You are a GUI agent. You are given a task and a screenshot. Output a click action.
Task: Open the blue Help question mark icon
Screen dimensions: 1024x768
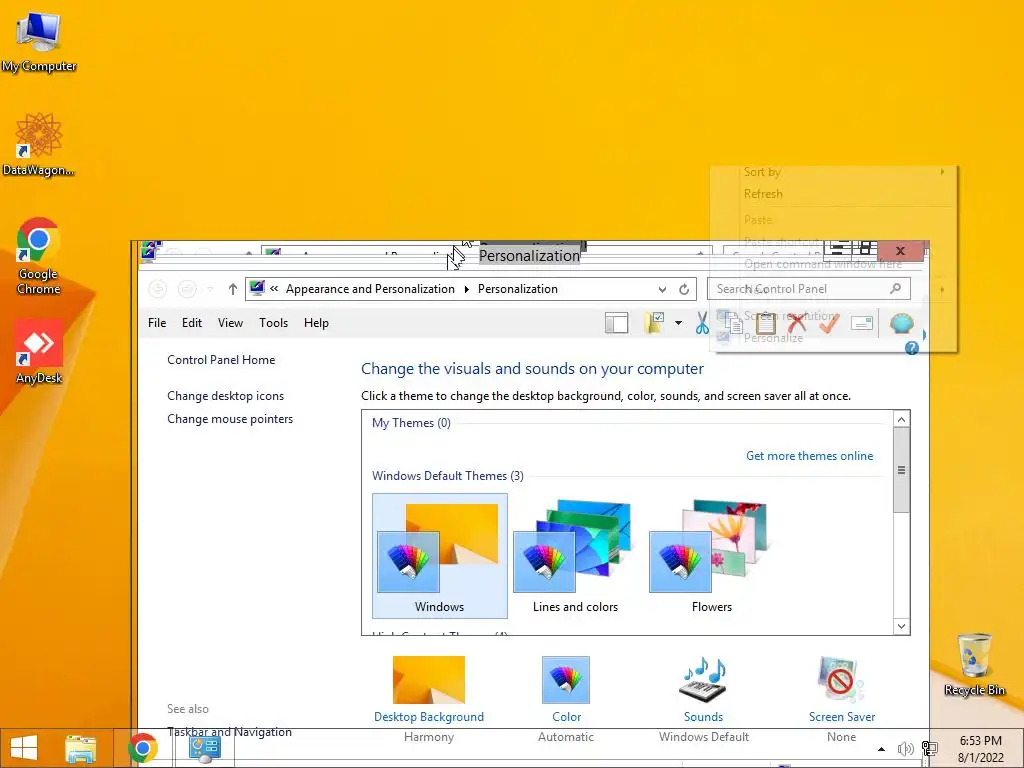912,349
